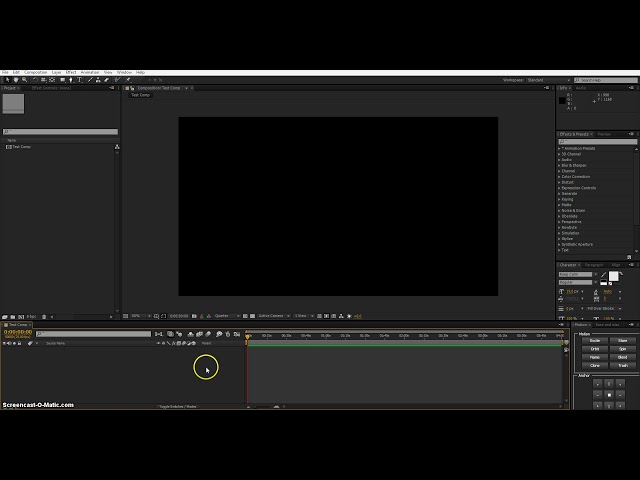This screenshot has width=640, height=480.
Task: Take snapshot with camera icon in viewer
Action: pos(194,316)
